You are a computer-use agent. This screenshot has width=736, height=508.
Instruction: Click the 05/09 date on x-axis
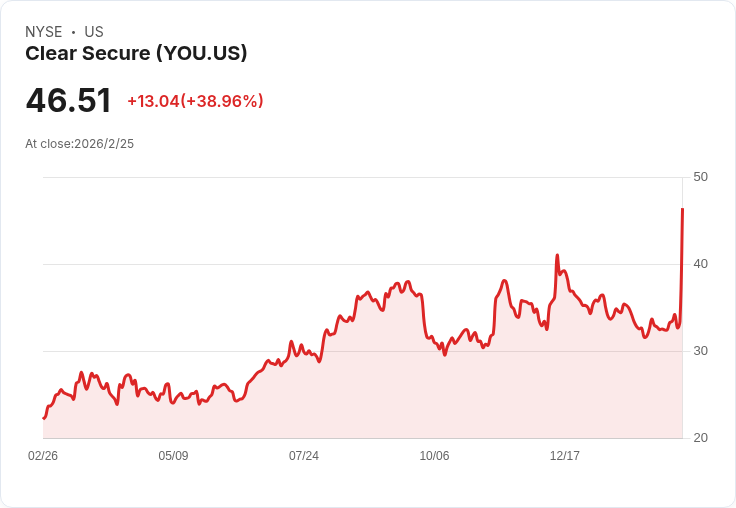coord(173,456)
